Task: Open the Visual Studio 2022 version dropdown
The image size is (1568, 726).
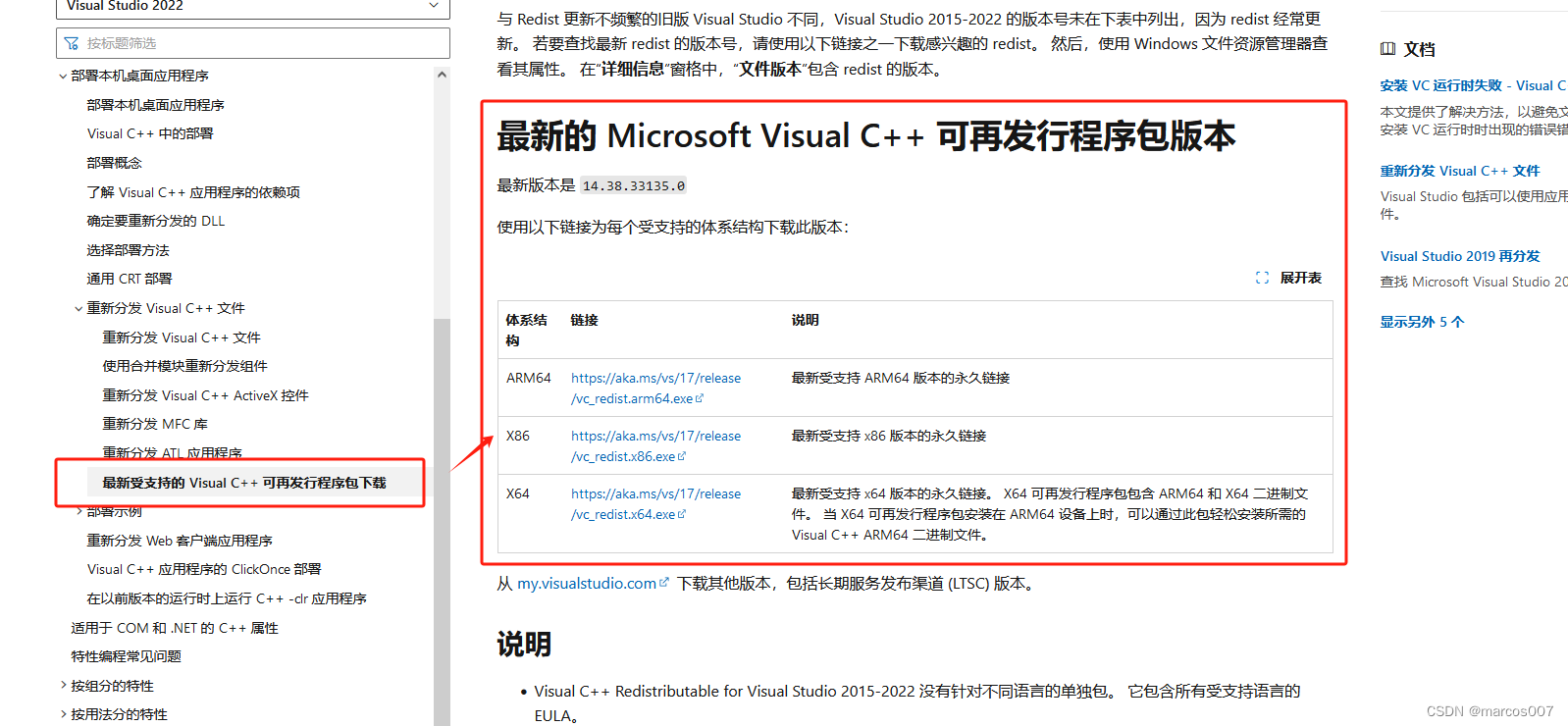Action: pyautogui.click(x=253, y=7)
